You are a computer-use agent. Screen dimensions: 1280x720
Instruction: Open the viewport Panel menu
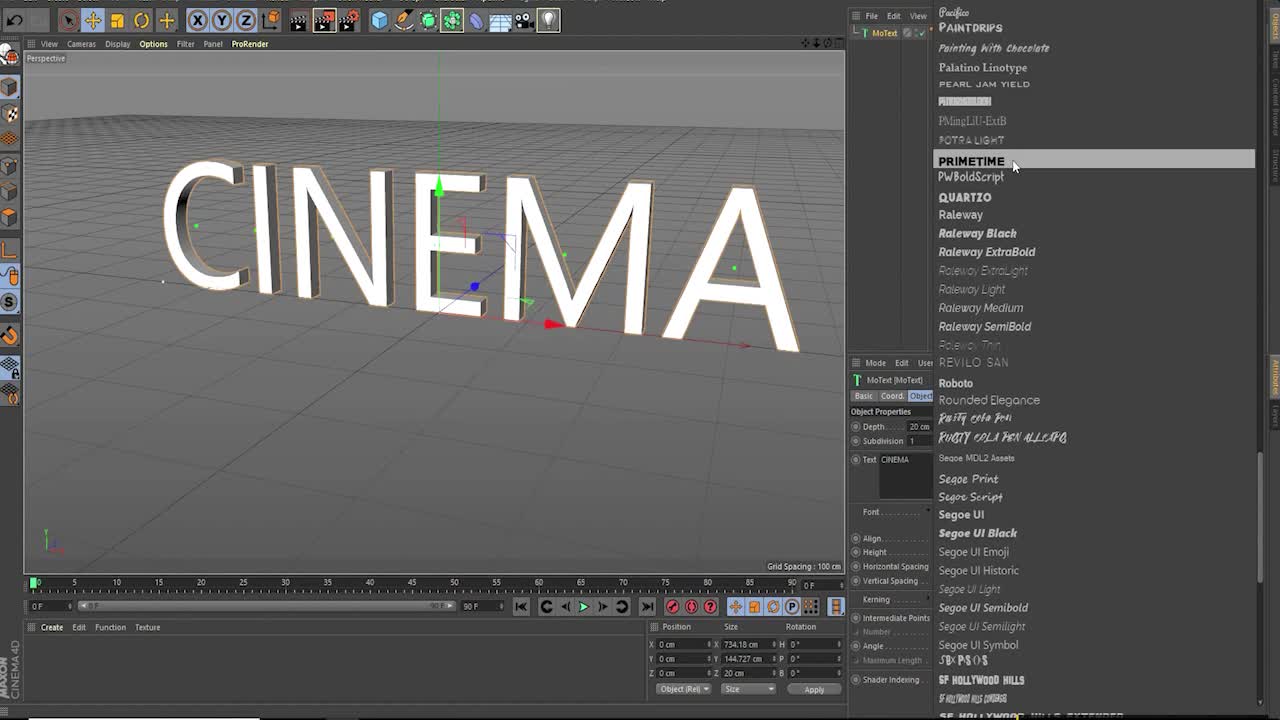click(x=213, y=44)
